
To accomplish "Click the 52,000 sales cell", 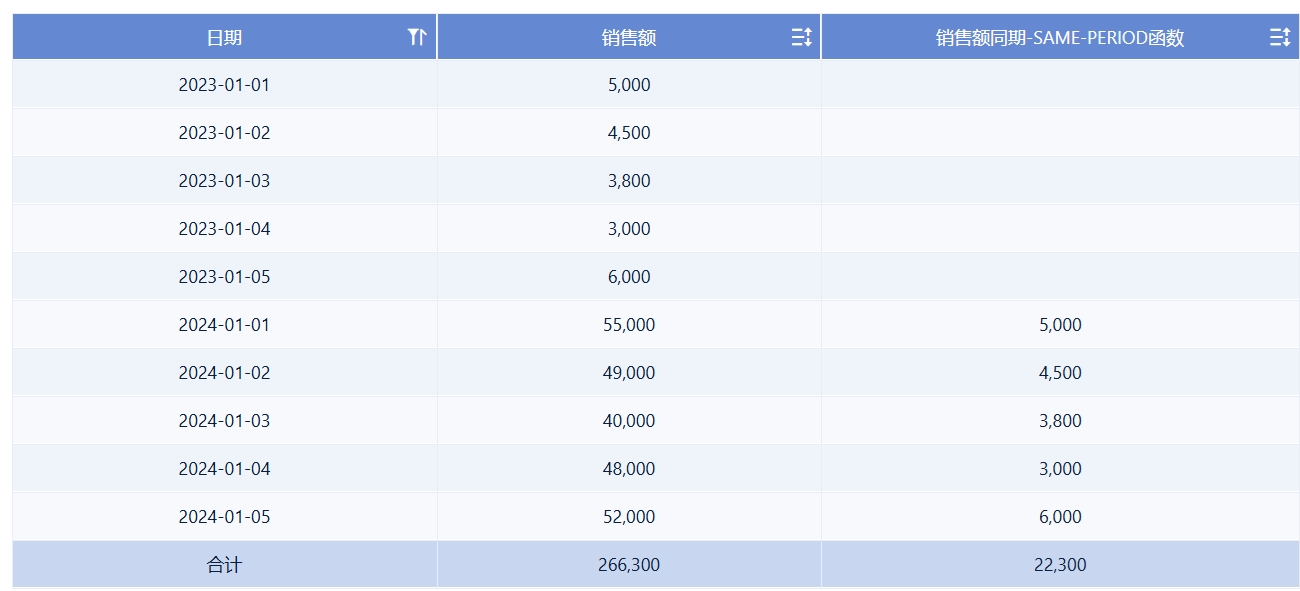I will (629, 517).
